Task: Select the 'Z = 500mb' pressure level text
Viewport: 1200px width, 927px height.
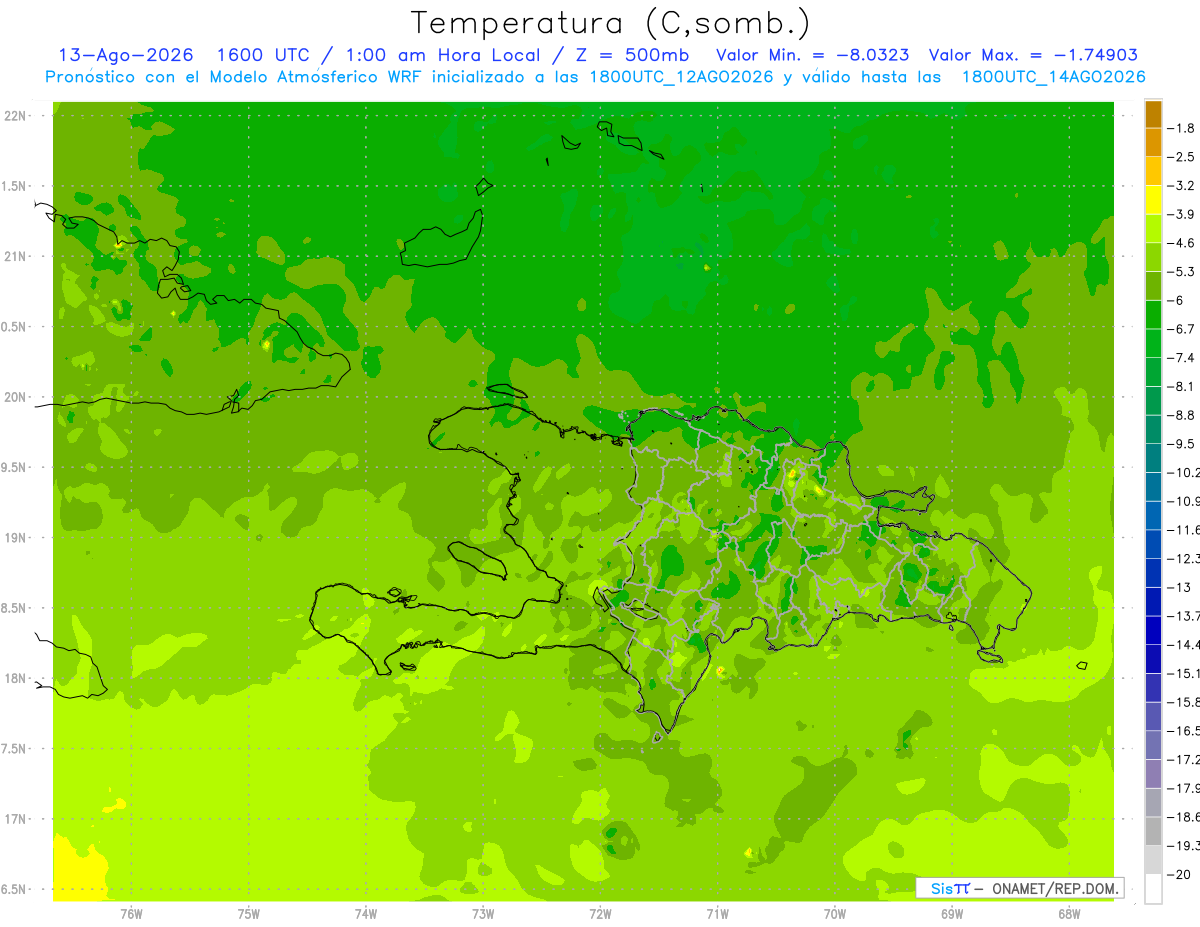Action: click(x=634, y=55)
